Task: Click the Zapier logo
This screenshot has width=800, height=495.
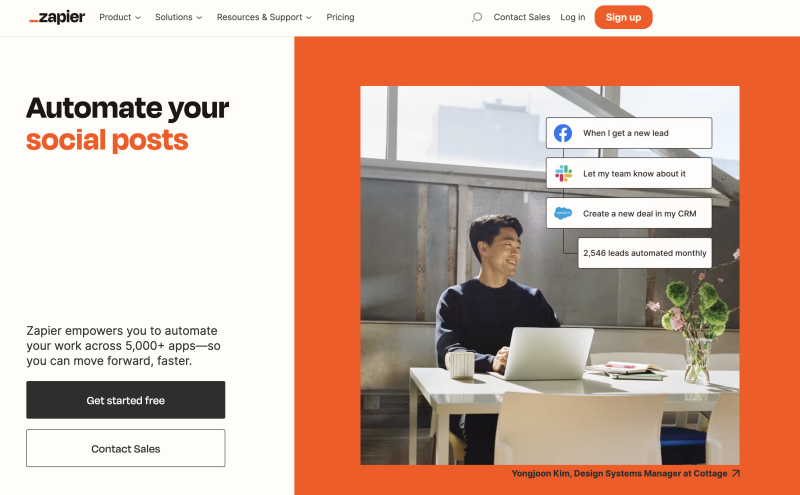Action: [x=57, y=17]
